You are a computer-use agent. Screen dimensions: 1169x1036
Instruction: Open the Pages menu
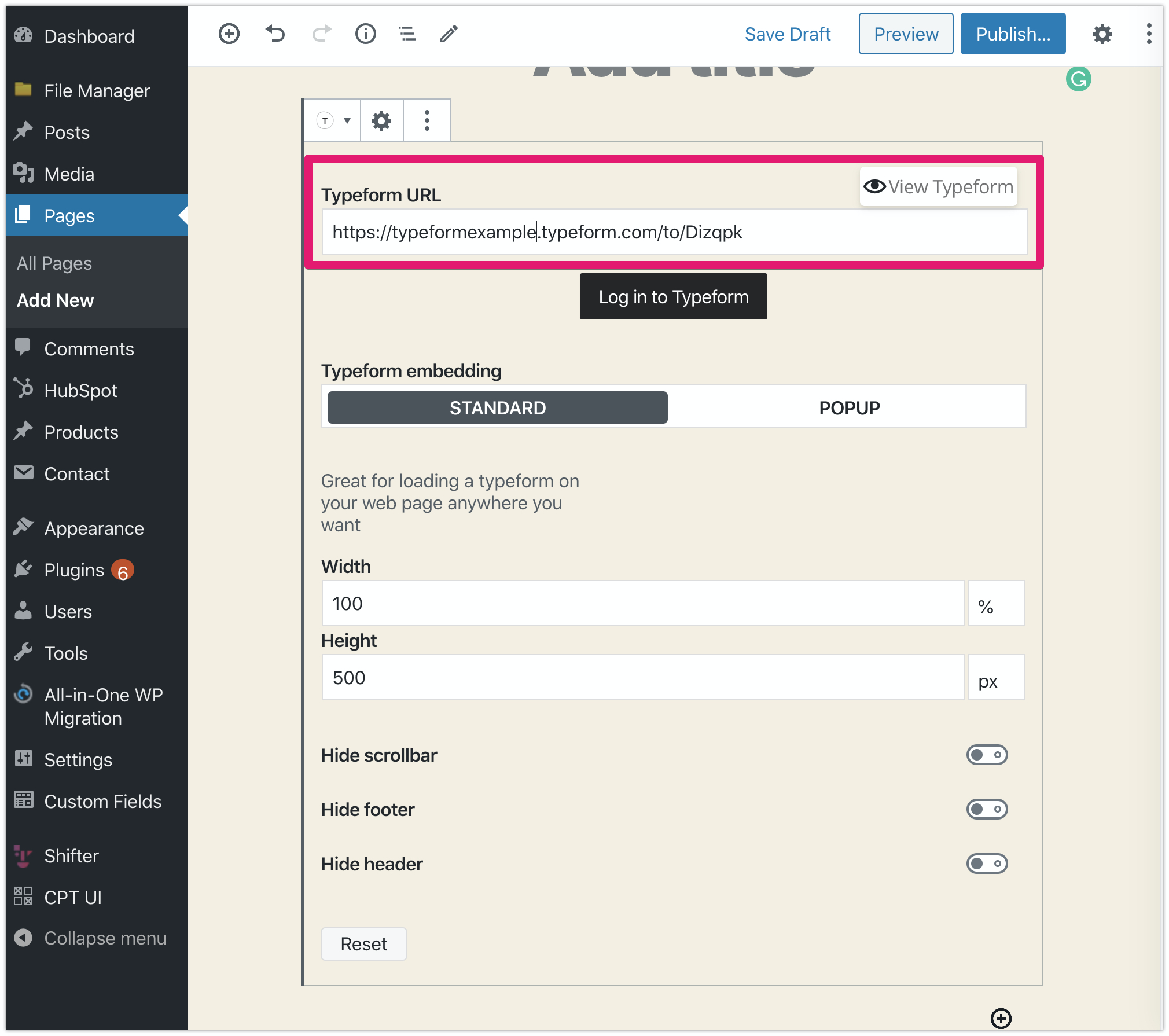(97, 215)
